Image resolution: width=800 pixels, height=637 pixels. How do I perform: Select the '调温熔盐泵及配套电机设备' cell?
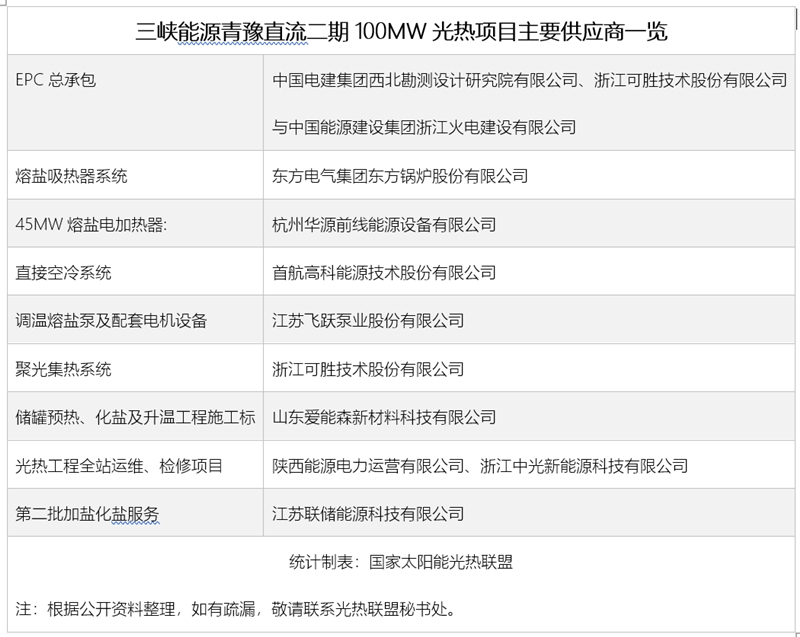(135, 319)
